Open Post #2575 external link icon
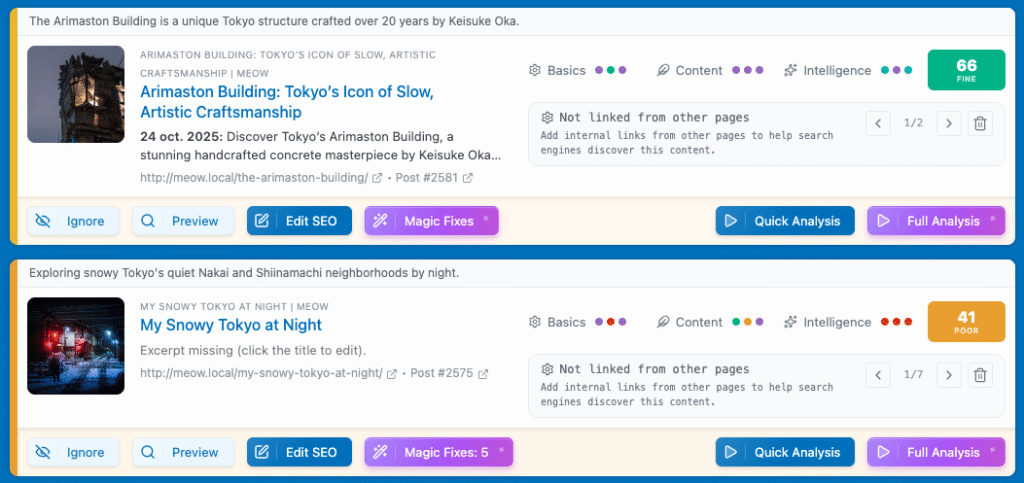1024x483 pixels. click(483, 374)
